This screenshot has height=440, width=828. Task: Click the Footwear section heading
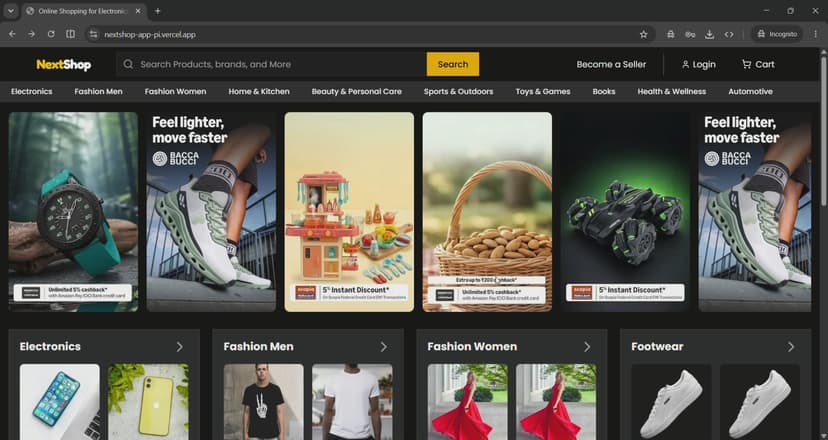coord(657,347)
